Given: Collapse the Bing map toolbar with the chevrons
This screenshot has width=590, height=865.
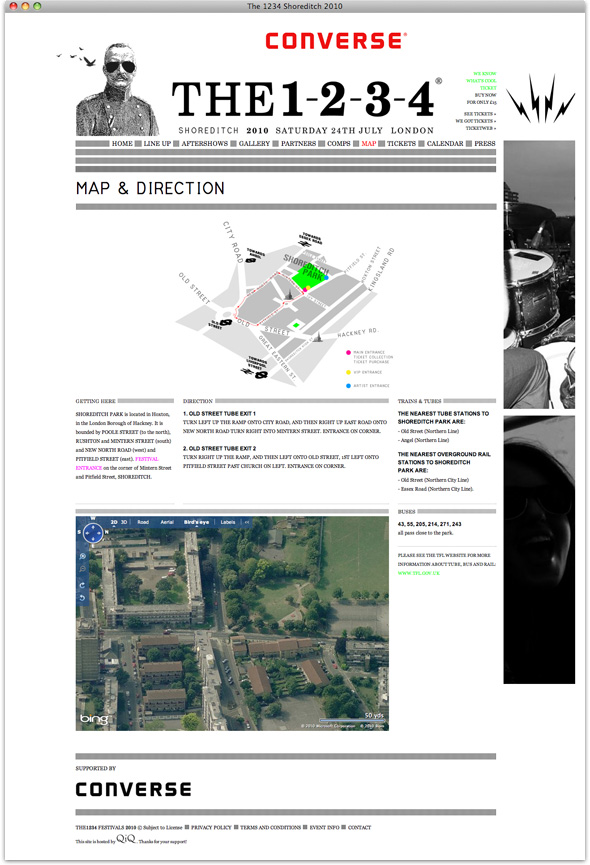Looking at the screenshot, I should (246, 522).
